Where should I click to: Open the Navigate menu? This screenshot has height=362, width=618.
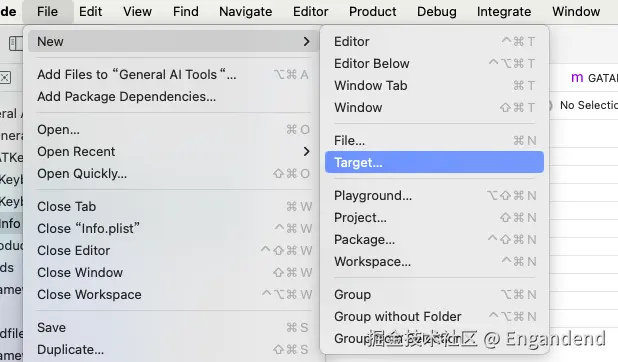click(x=246, y=11)
